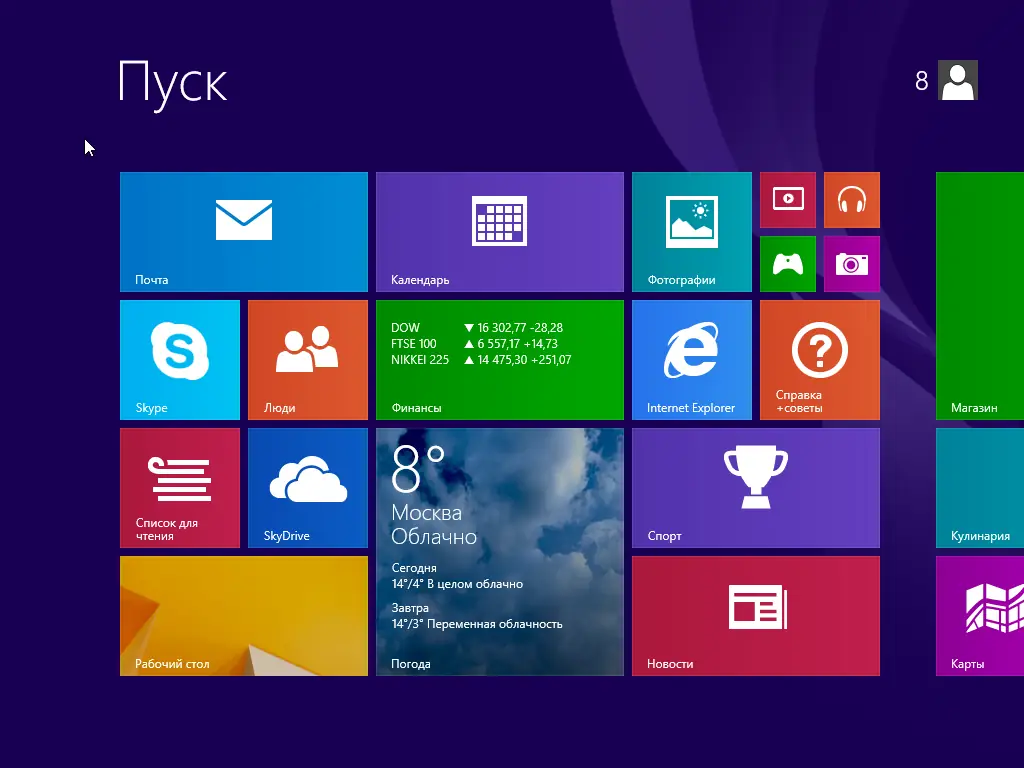This screenshot has width=1024, height=768.
Task: Launch the Internet Explorer tile
Action: 692,360
